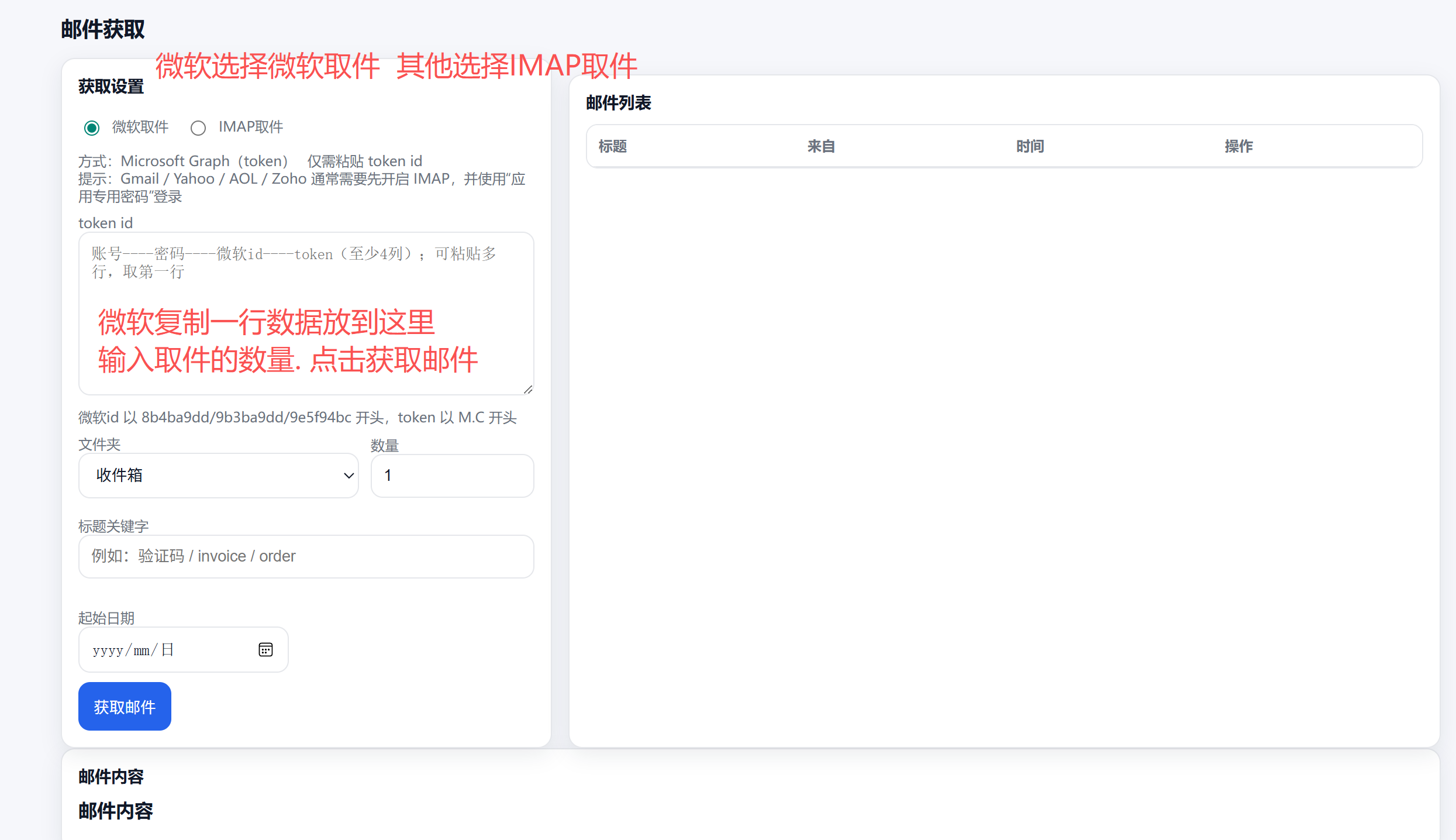Click the 时间 column header
Viewport: 1456px width, 840px height.
[x=1030, y=146]
